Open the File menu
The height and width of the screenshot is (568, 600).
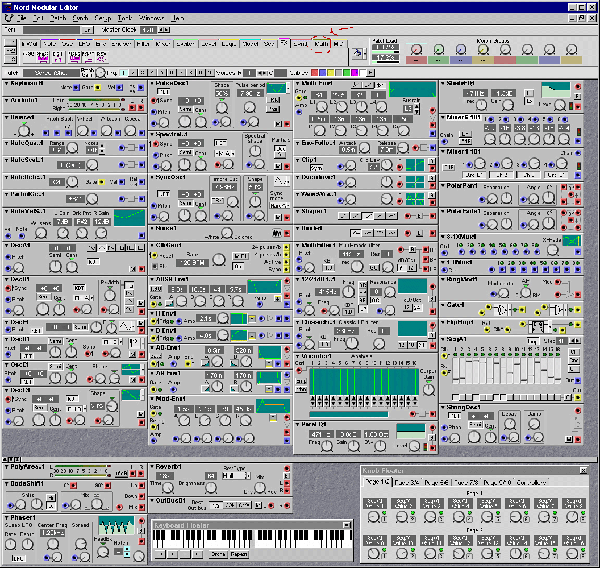(23, 18)
